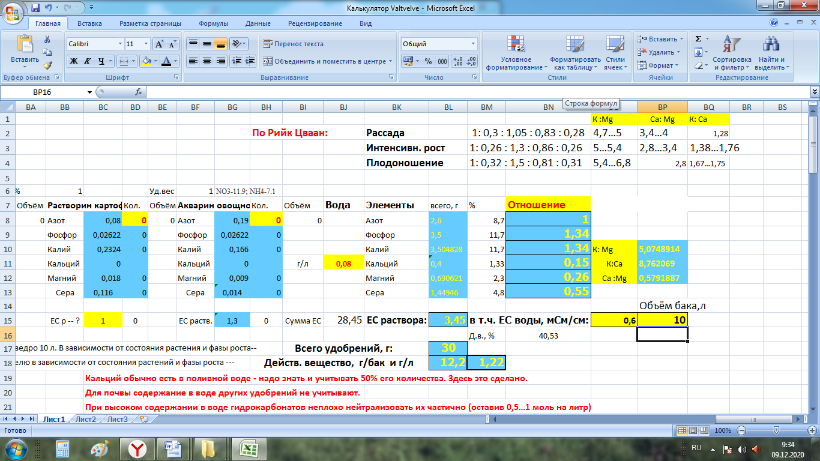Cut selection with the scissors icon
Image resolution: width=820 pixels, height=461 pixels.
tap(47, 40)
